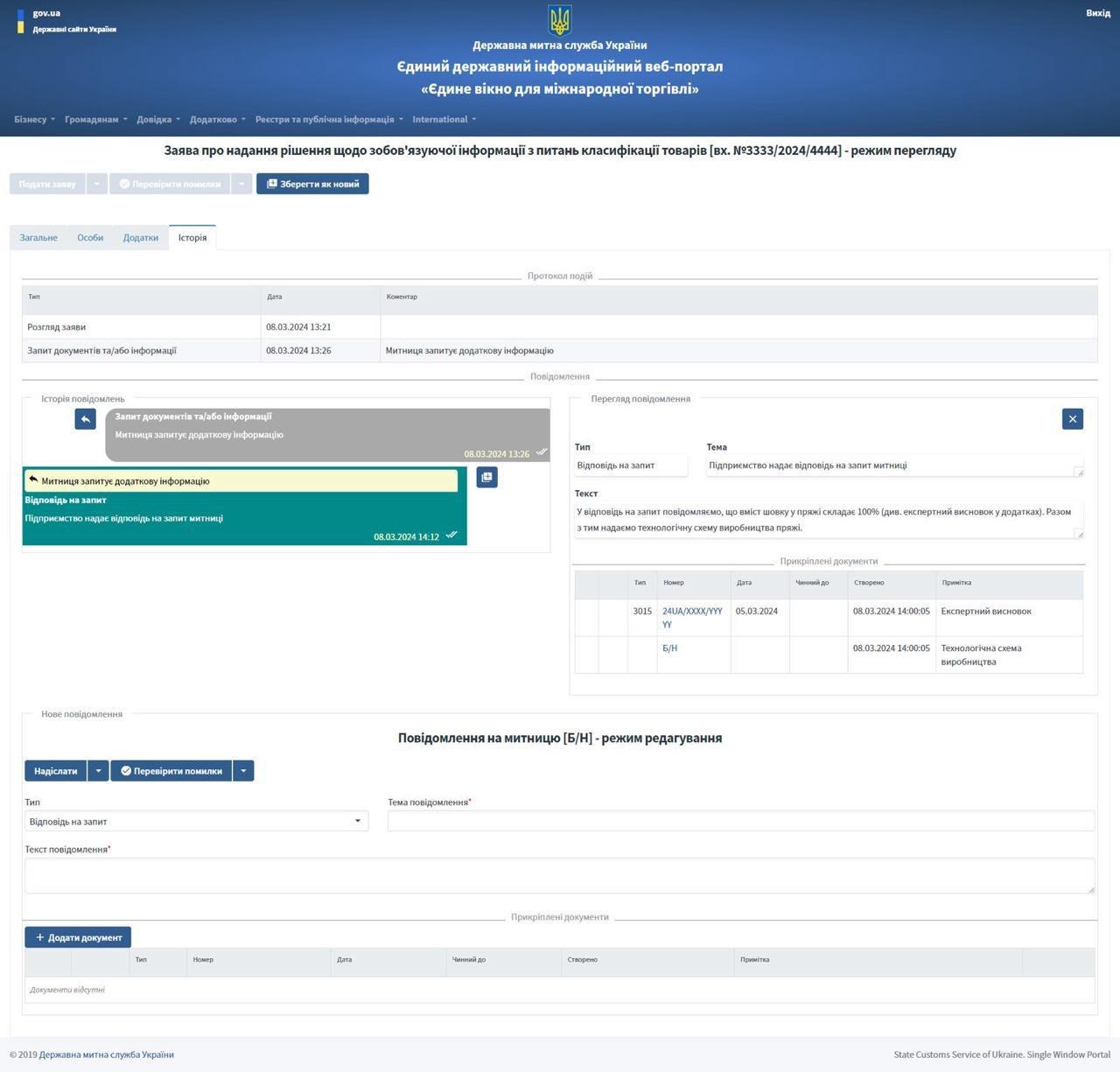Open Реєстри та публічна інформація menu
This screenshot has width=1120, height=1072.
(329, 119)
